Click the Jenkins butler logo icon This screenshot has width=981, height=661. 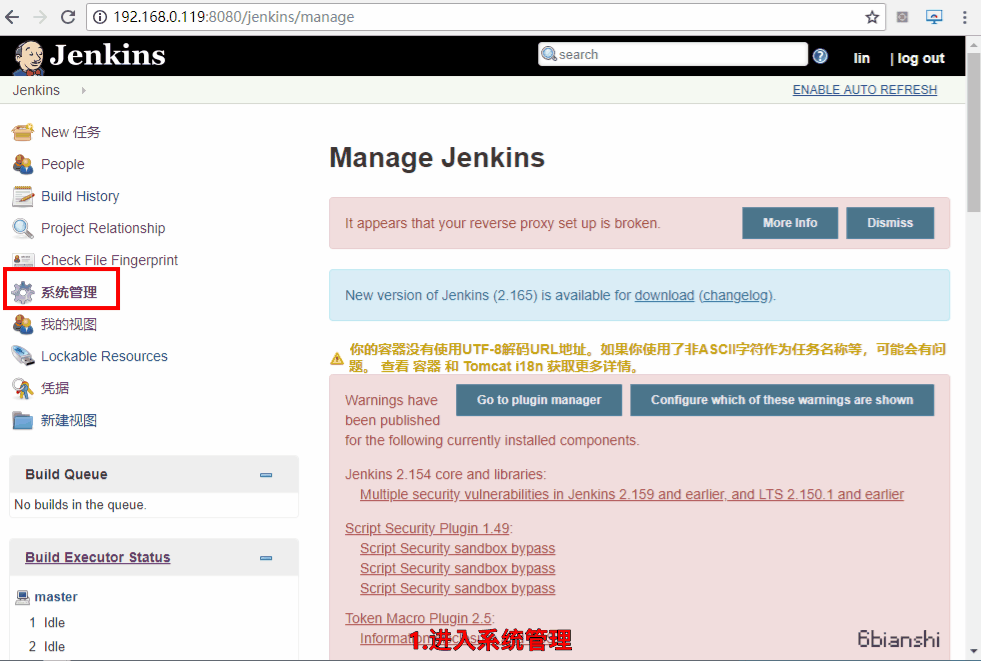tap(29, 58)
